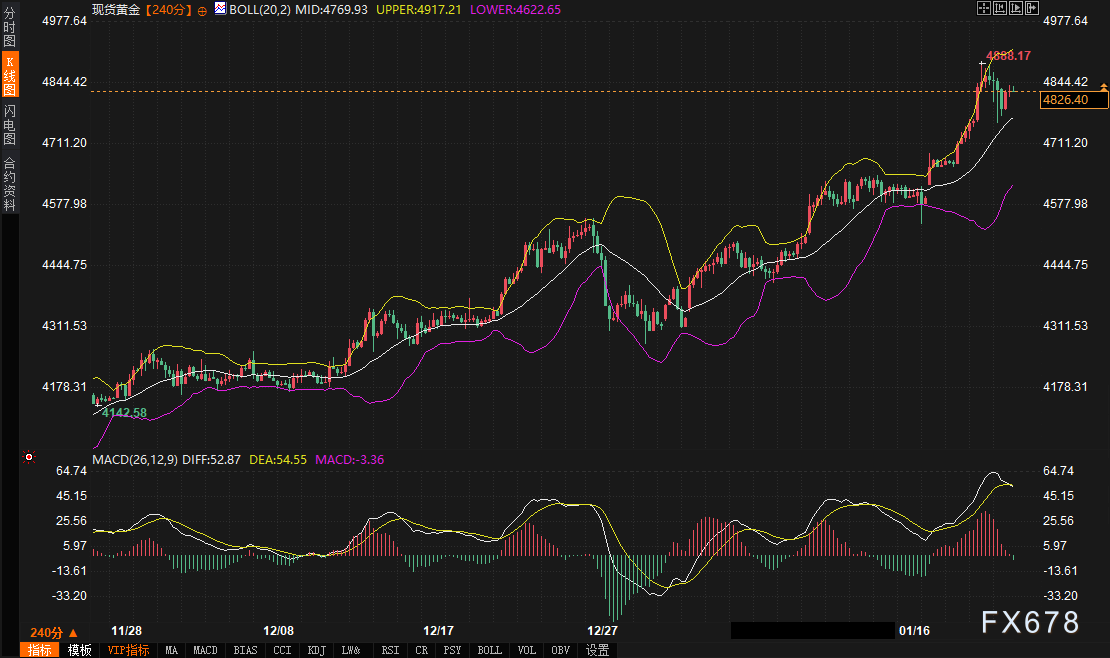Open the KDJ indicator

[316, 650]
